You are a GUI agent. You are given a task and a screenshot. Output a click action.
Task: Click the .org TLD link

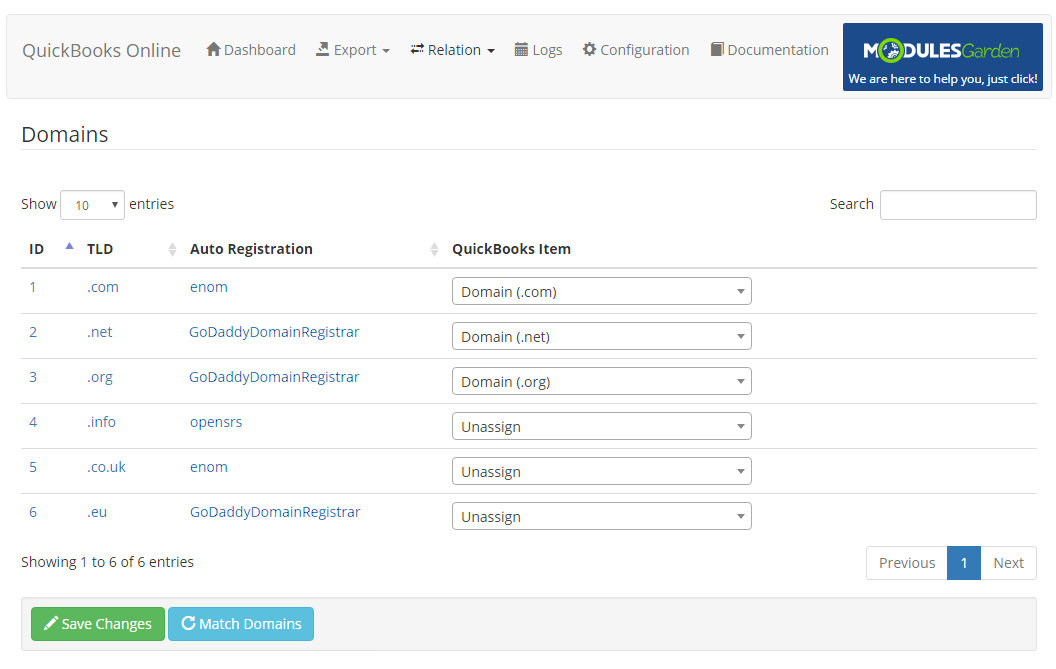[x=100, y=377]
